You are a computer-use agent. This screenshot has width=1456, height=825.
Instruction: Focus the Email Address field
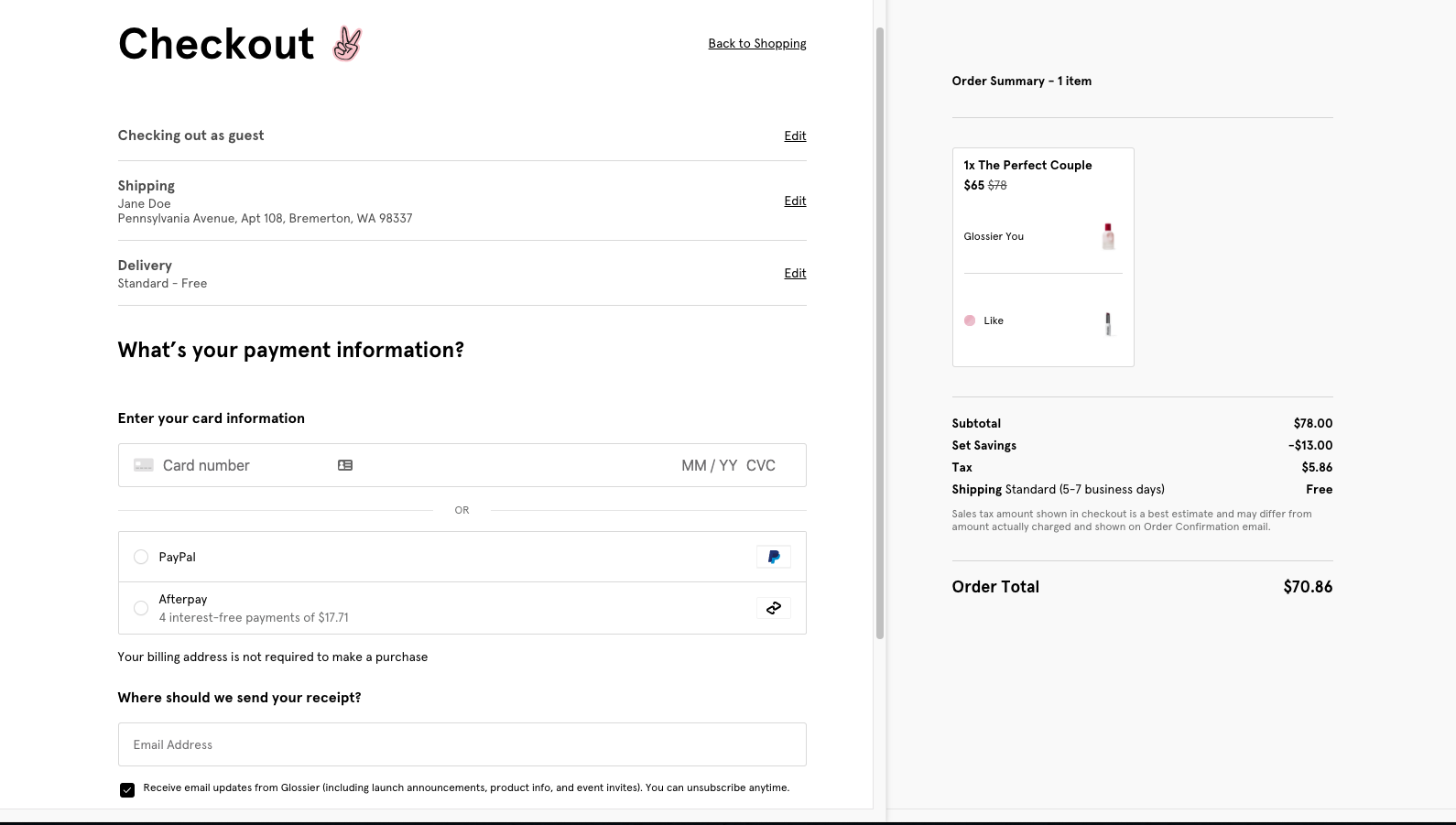pos(462,744)
